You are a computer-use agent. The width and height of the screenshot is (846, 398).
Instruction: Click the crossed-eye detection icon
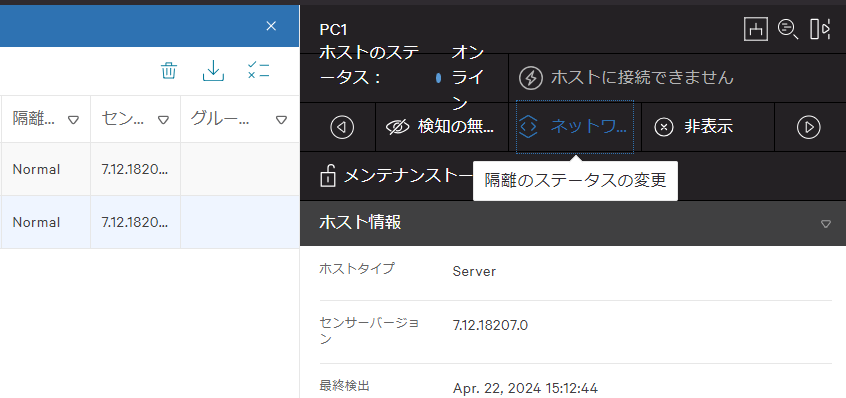(x=398, y=127)
